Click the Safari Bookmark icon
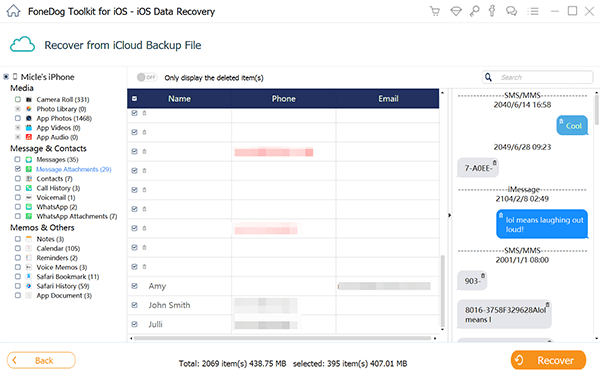 pyautogui.click(x=29, y=276)
